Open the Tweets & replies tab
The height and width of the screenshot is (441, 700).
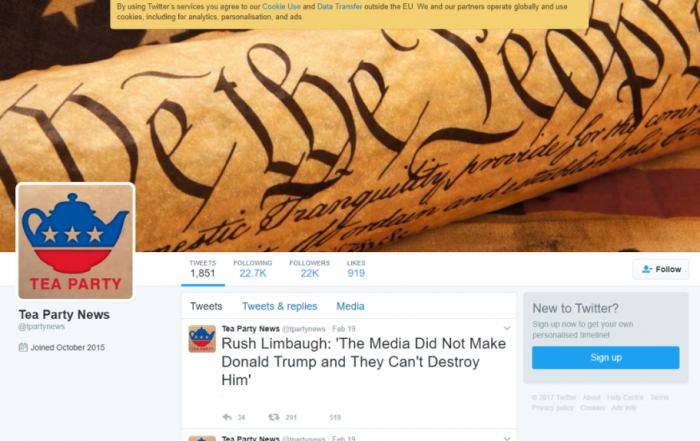pyautogui.click(x=279, y=306)
